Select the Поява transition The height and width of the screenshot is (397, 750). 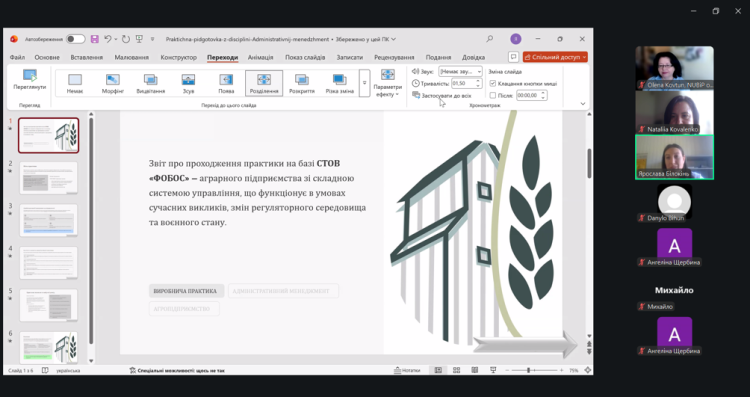click(226, 83)
